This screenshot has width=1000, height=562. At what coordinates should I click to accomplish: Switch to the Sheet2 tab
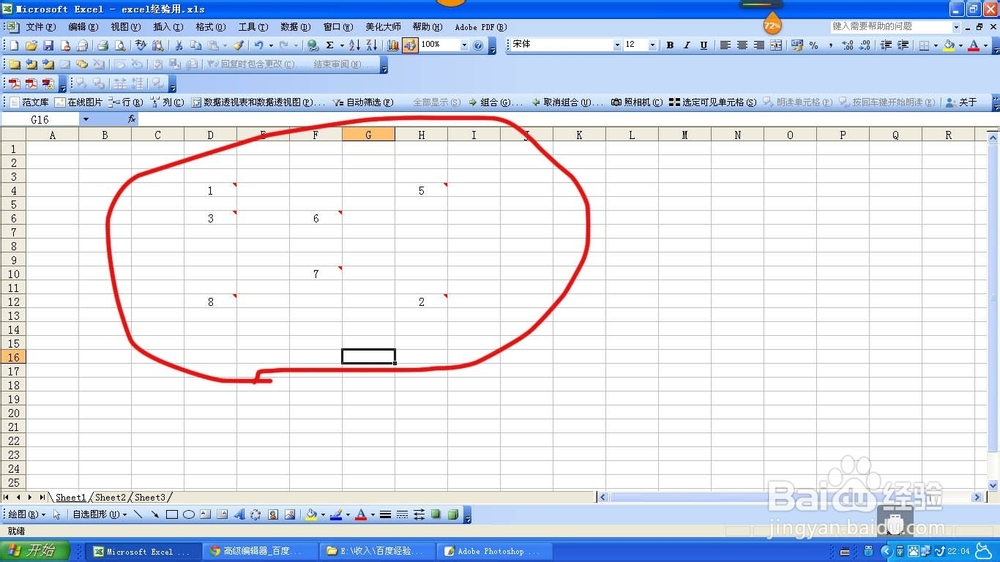(x=110, y=498)
